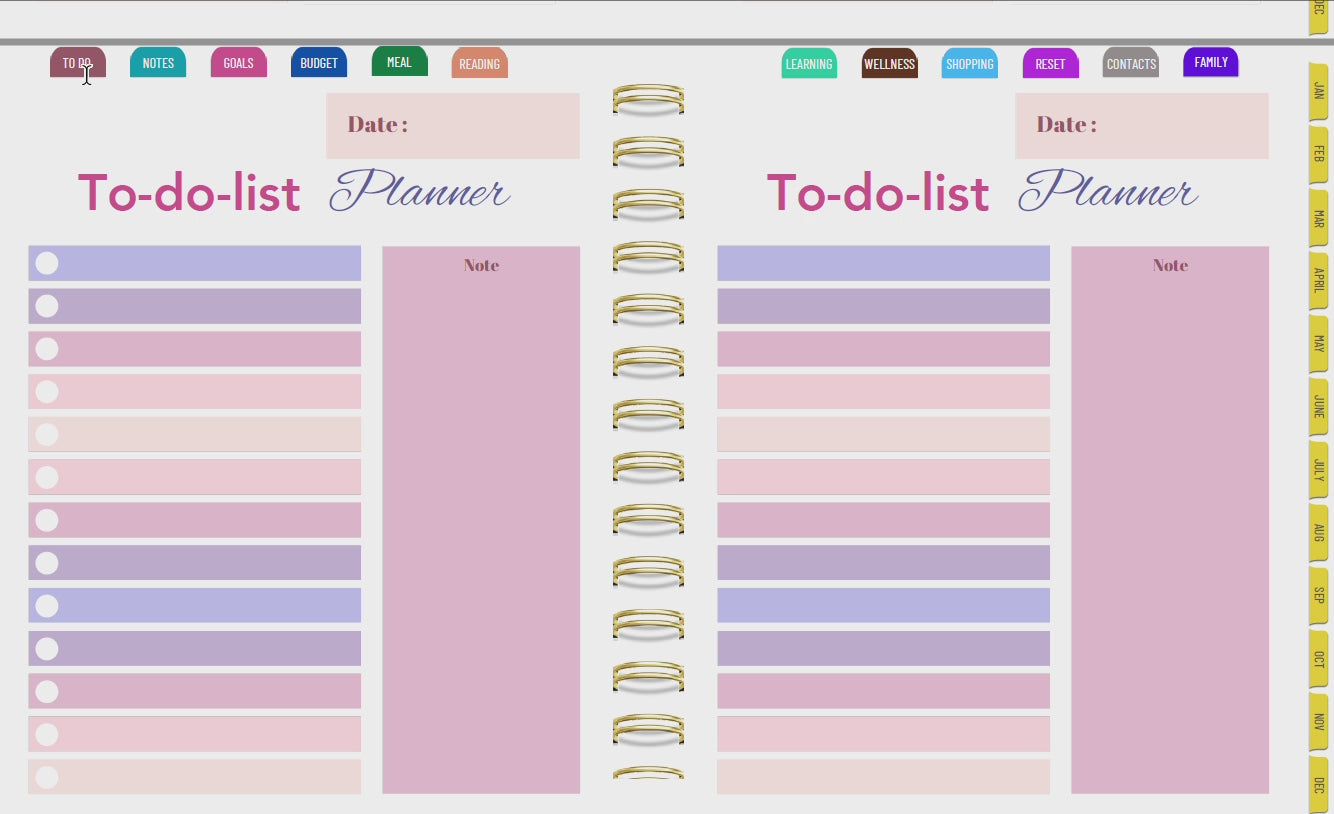1334x814 pixels.
Task: Click the right page Note area
Action: [1169, 520]
